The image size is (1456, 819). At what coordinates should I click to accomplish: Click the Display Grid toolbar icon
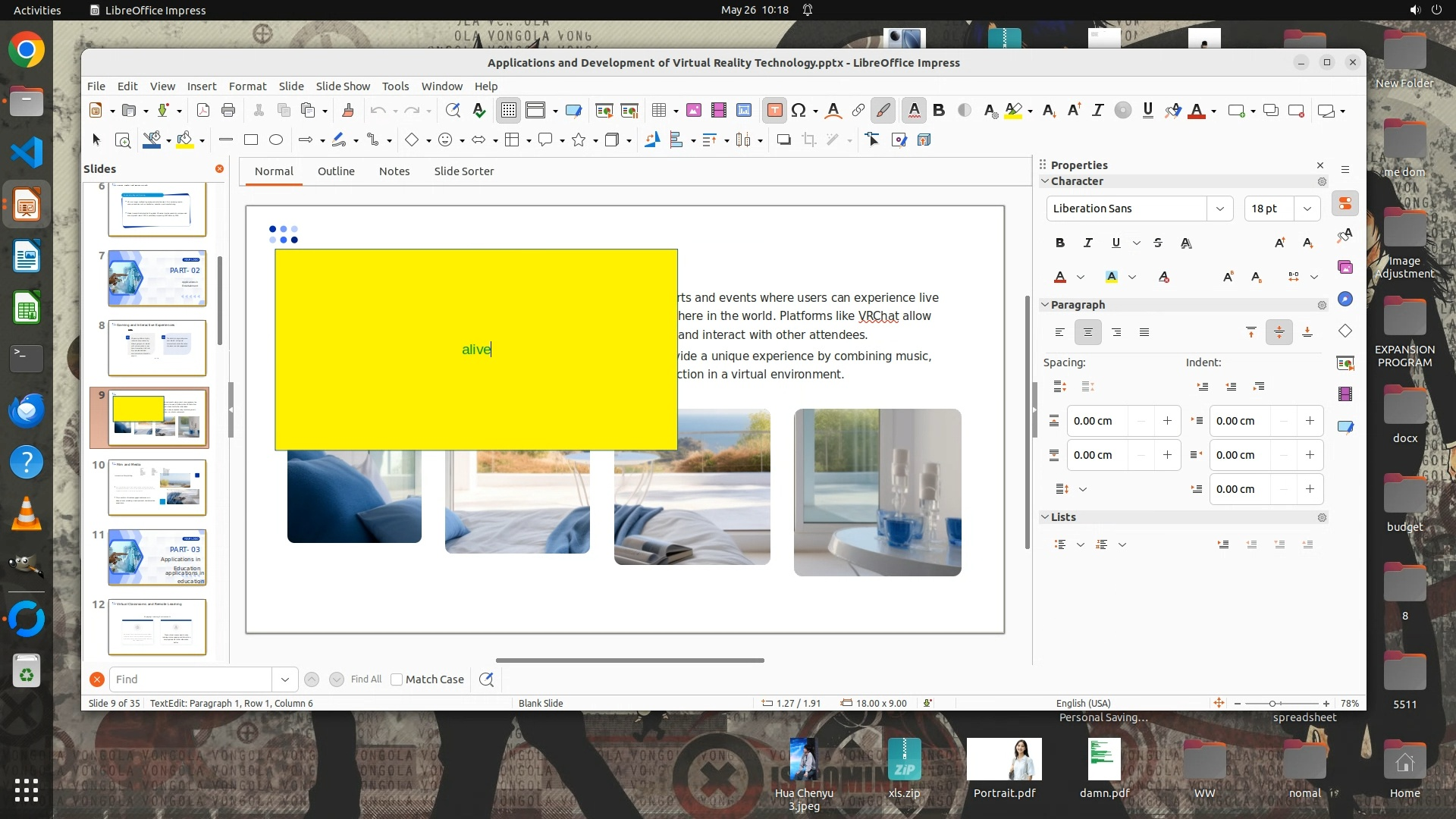(509, 111)
